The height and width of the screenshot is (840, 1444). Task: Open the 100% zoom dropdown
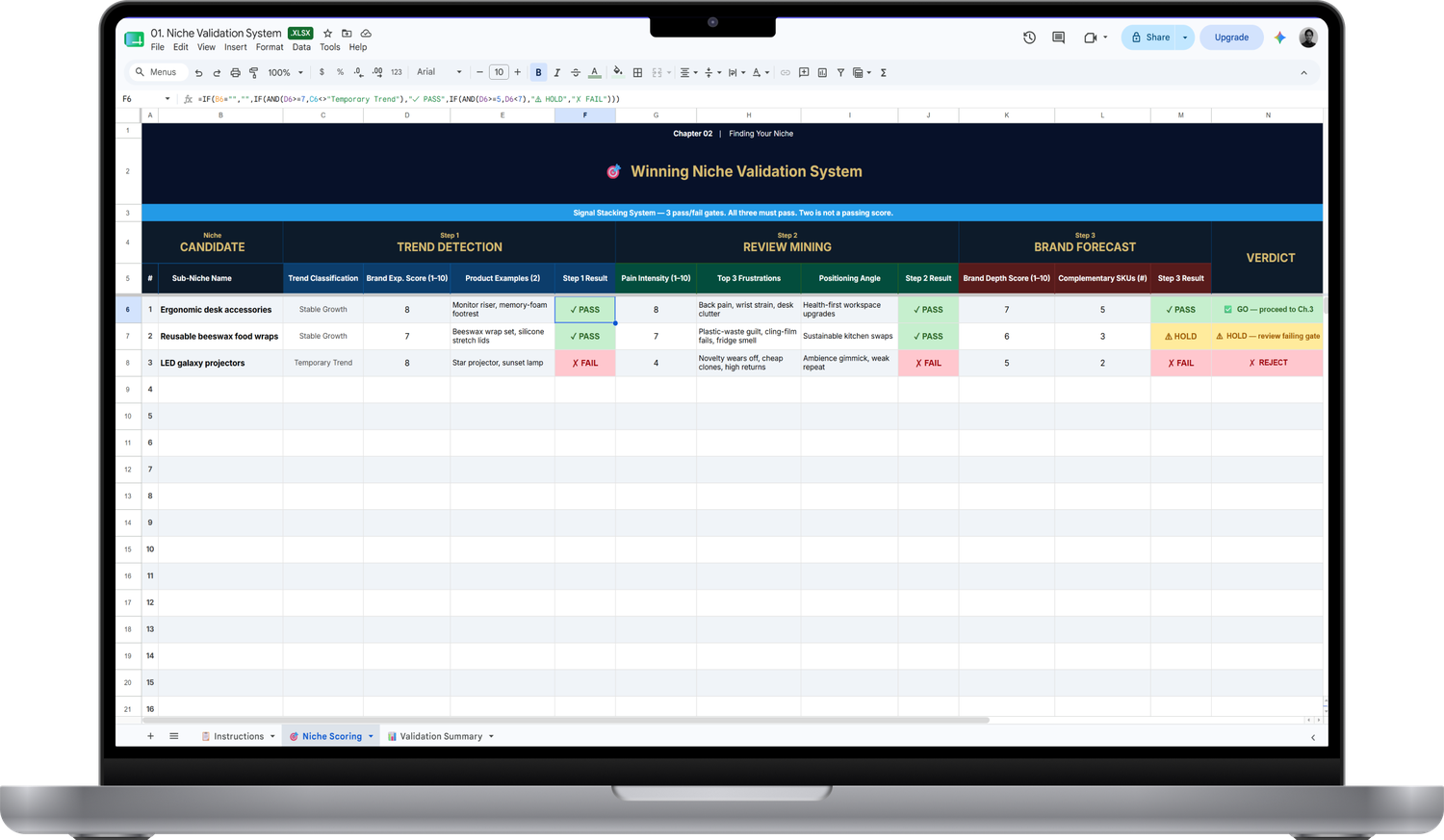point(285,72)
